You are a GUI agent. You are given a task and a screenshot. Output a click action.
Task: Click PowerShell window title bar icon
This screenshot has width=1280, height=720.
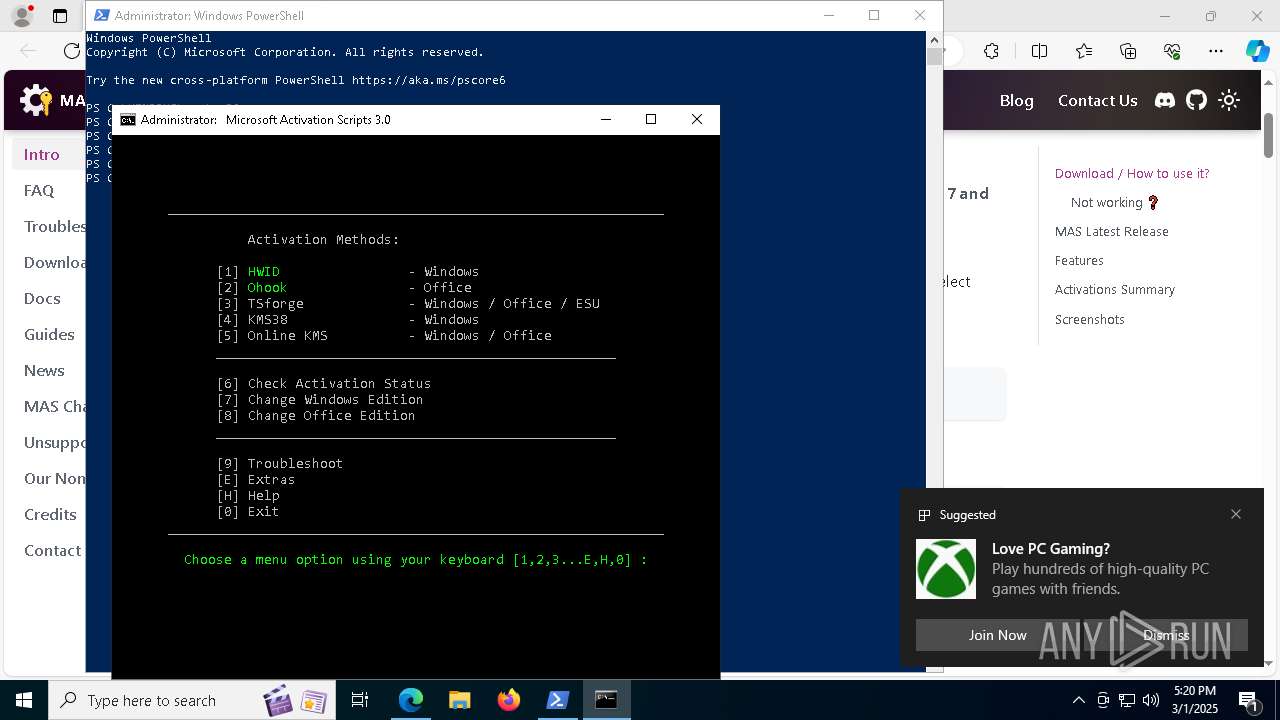pos(100,15)
